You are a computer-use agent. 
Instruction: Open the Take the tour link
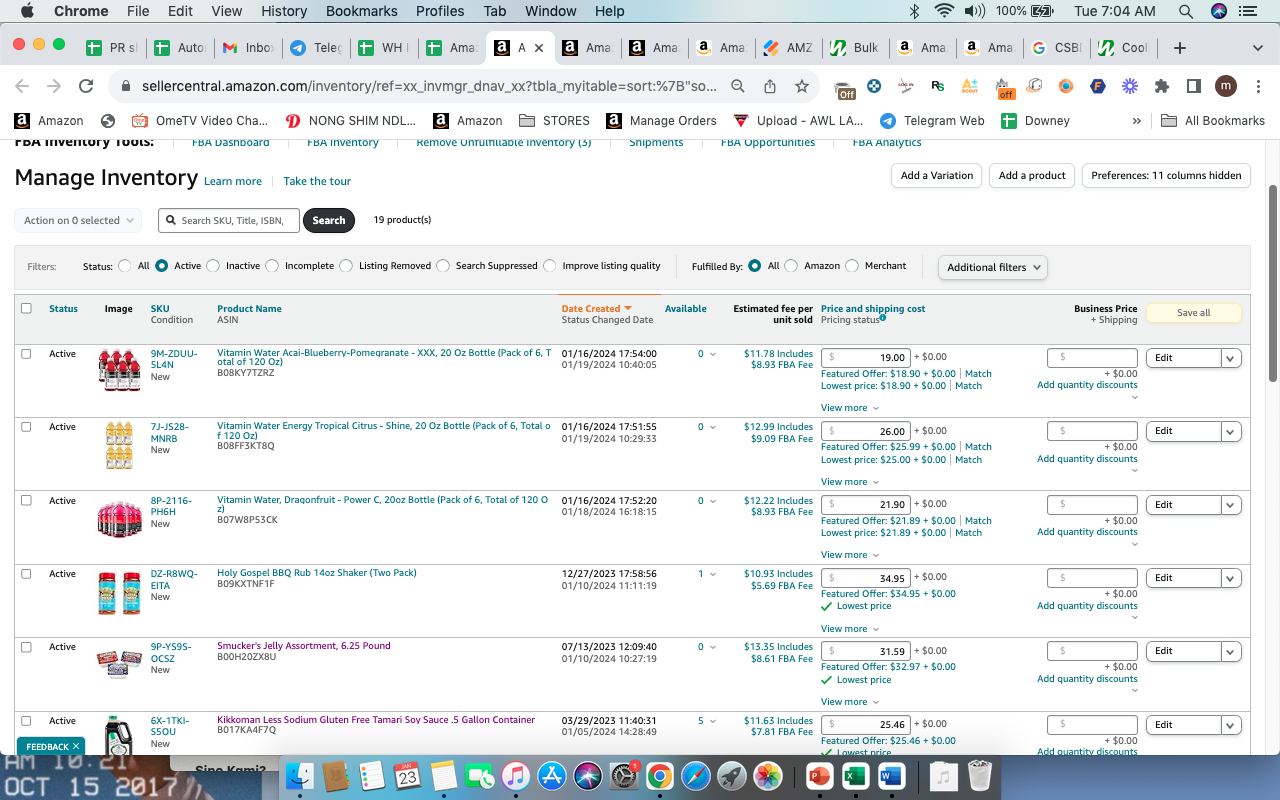coord(317,181)
